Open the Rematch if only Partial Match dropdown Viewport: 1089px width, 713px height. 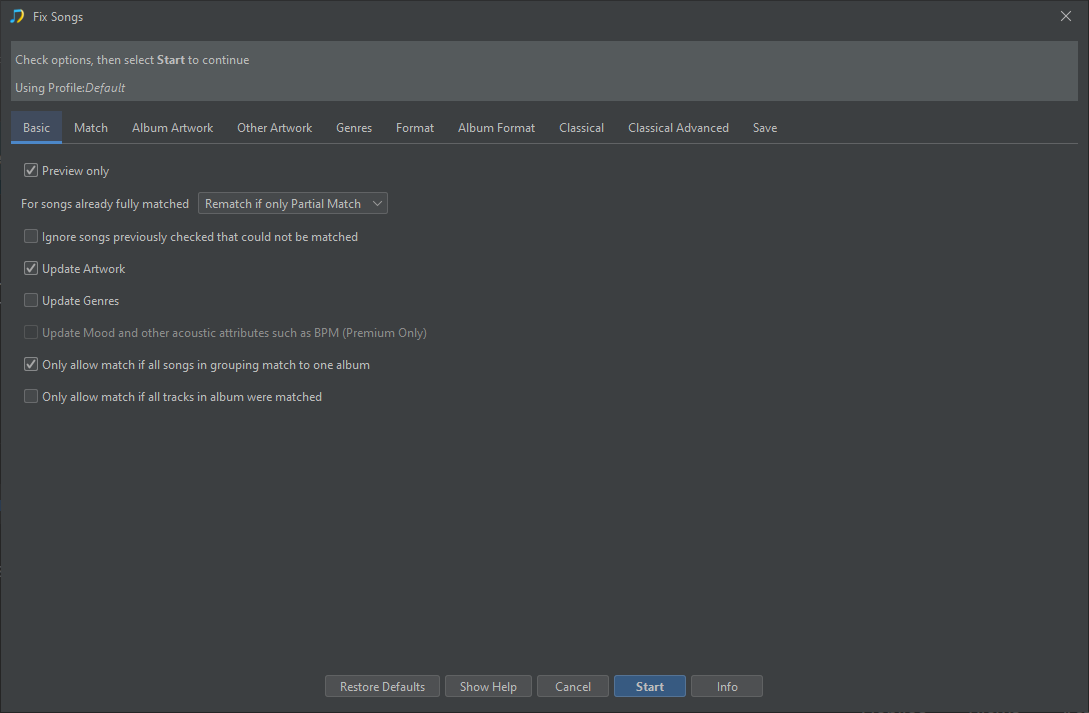pos(293,204)
